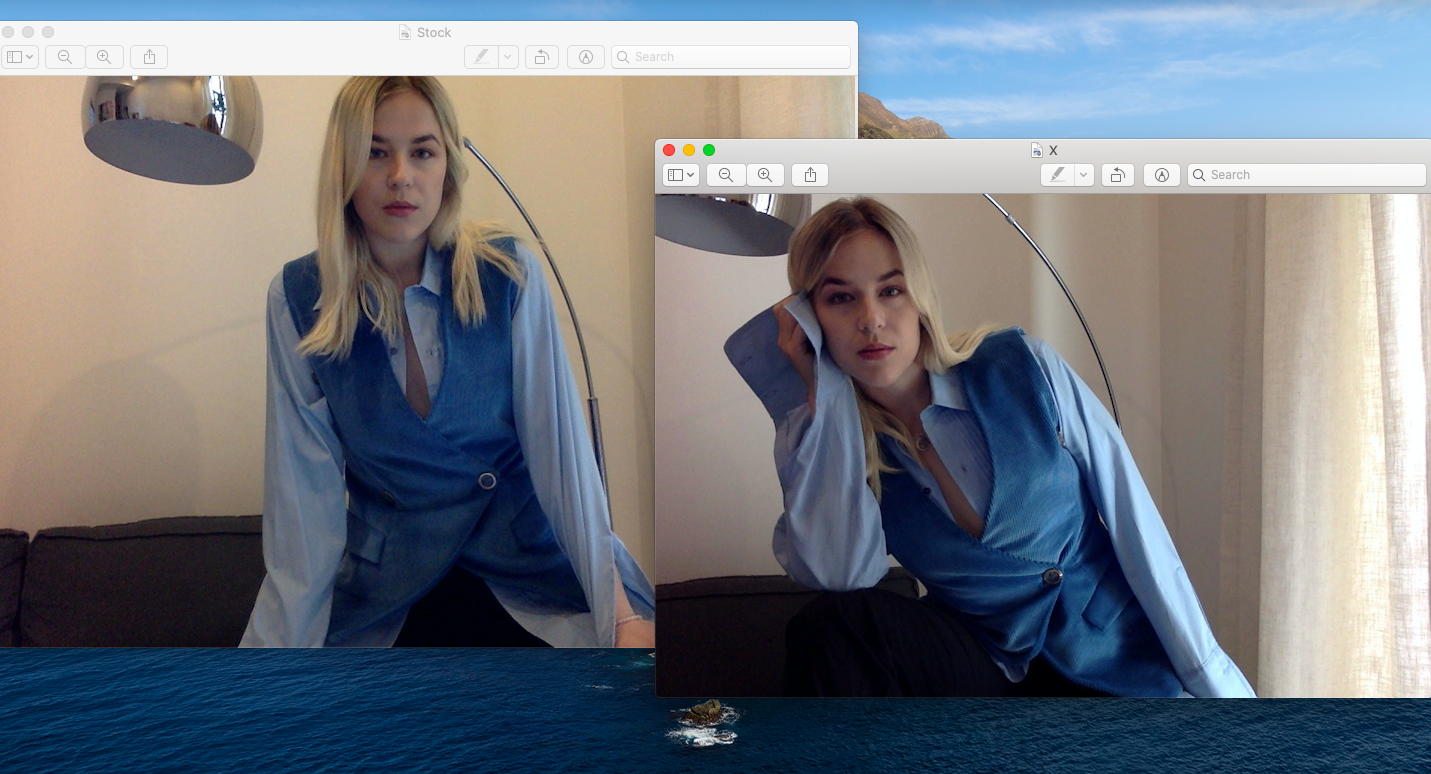Click the Search field in X window
Screen dimensions: 1431x774
point(1307,175)
